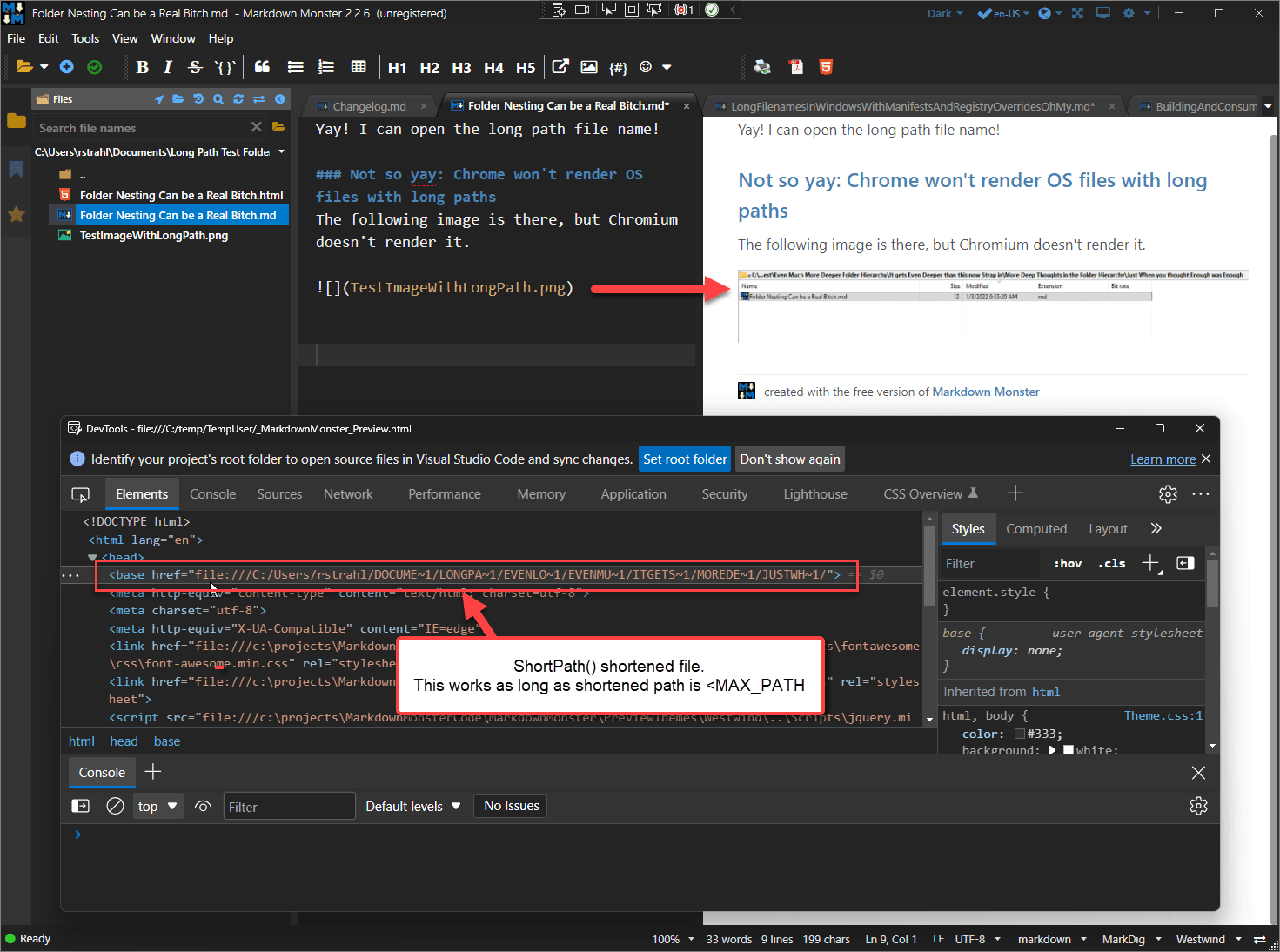Open Dark theme dropdown
The image size is (1280, 952).
coord(945,13)
